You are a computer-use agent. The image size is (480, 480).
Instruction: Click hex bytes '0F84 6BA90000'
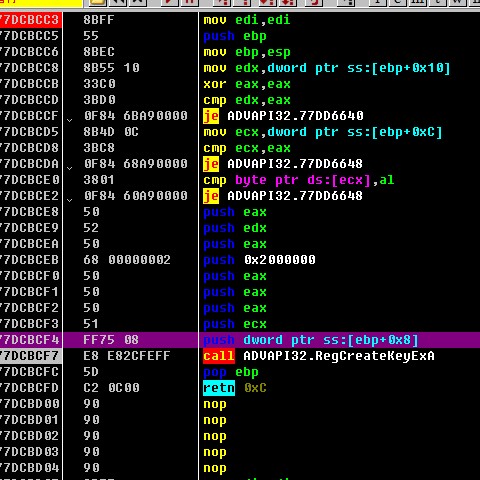tap(135, 116)
